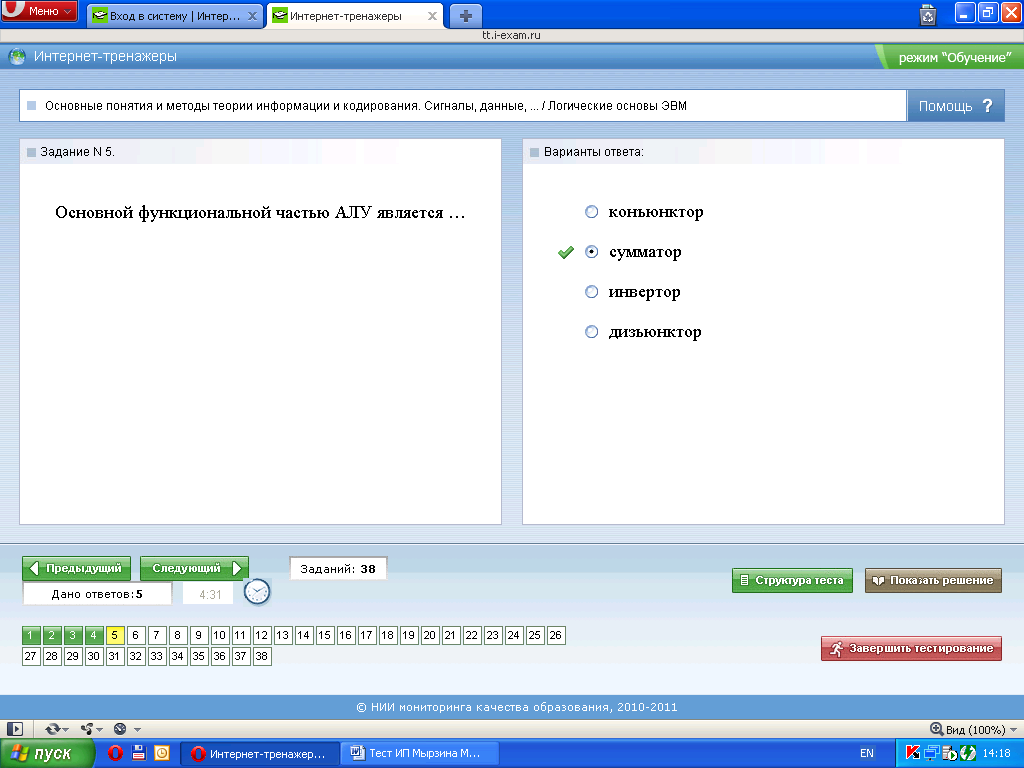
Task: Click the 4:31 timer value
Action: coord(210,594)
